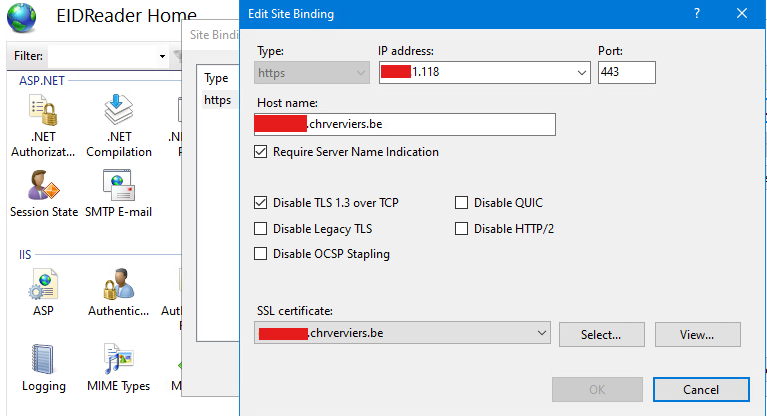Screen dimensions: 767x416
Task: Open .NET Authorization Rules feature icon
Action: point(43,111)
